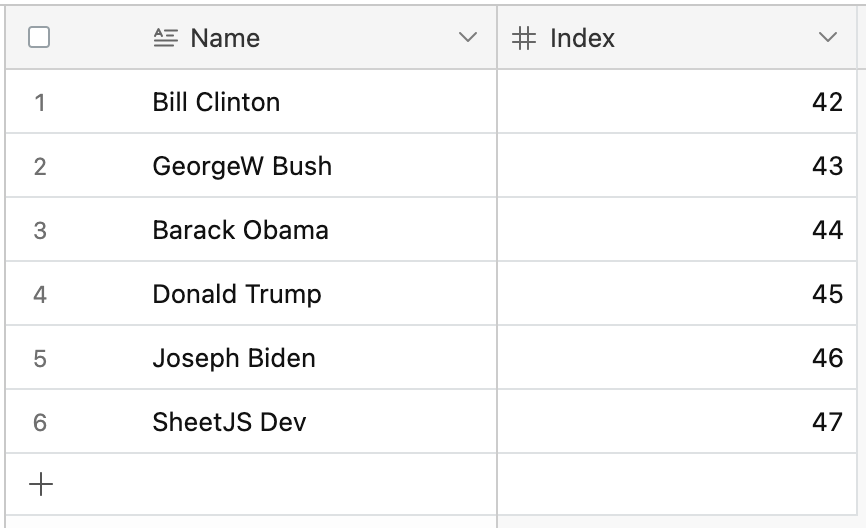
Task: Click the Joseph Biden name cell
Action: 234,358
